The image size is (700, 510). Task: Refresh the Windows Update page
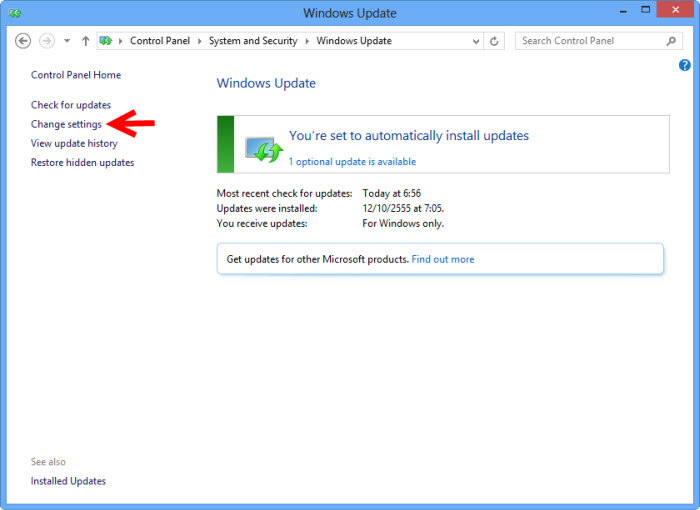point(494,41)
